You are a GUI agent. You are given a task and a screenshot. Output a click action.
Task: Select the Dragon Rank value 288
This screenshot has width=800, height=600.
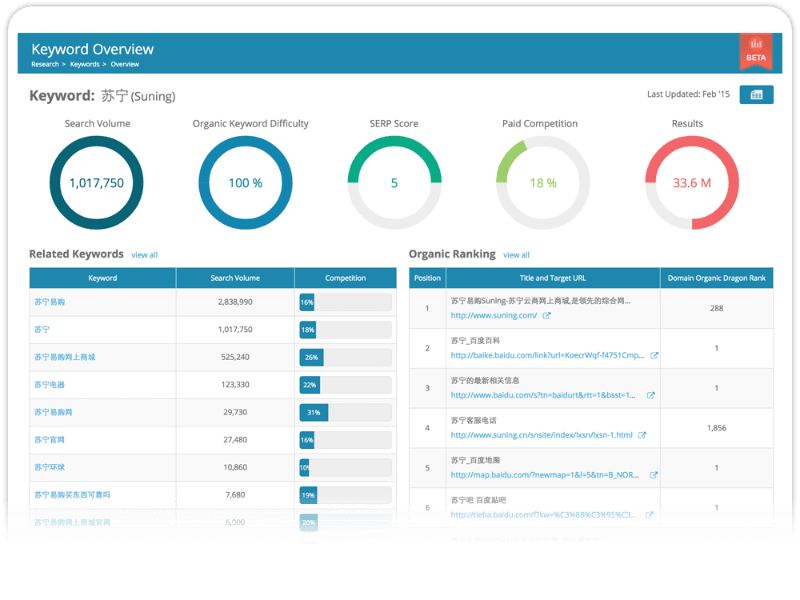click(716, 308)
